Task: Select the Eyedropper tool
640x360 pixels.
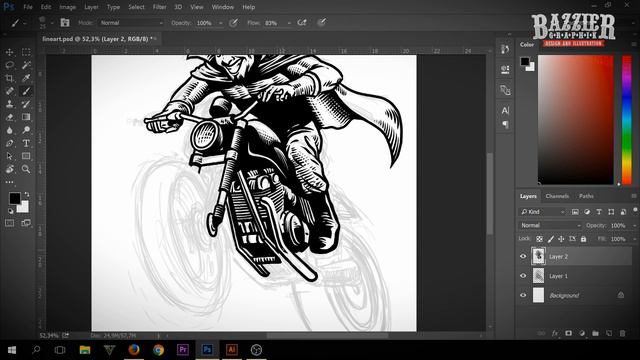Action: 26,78
